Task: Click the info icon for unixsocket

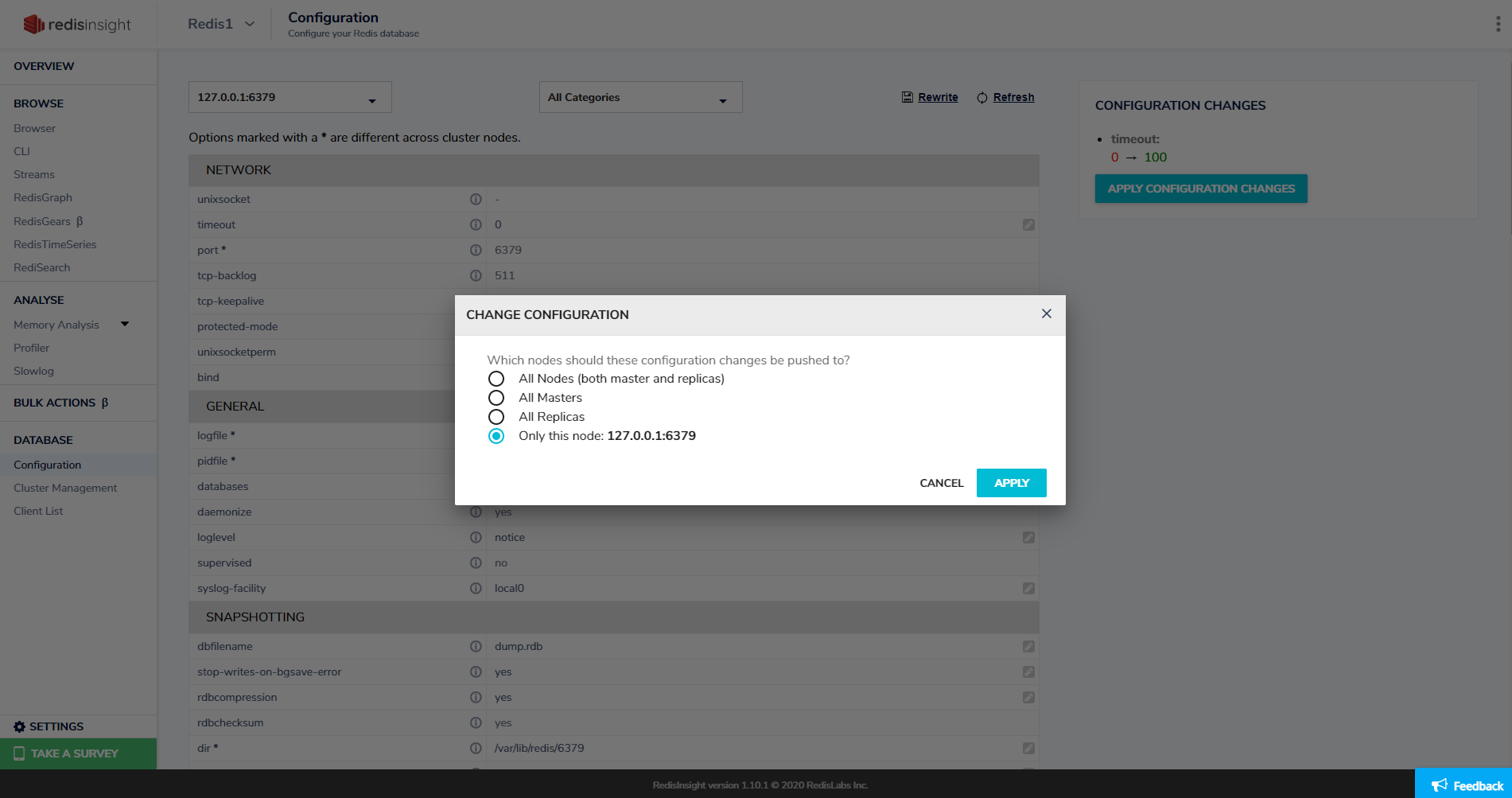Action: click(476, 199)
